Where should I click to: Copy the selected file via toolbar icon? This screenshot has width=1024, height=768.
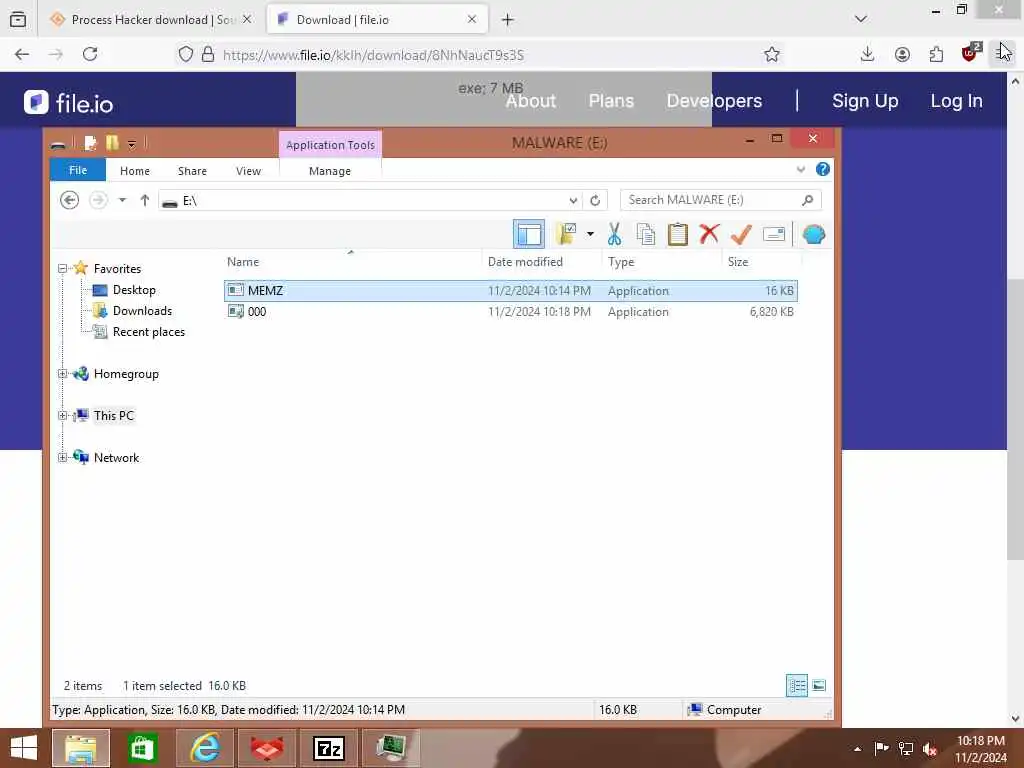[645, 234]
